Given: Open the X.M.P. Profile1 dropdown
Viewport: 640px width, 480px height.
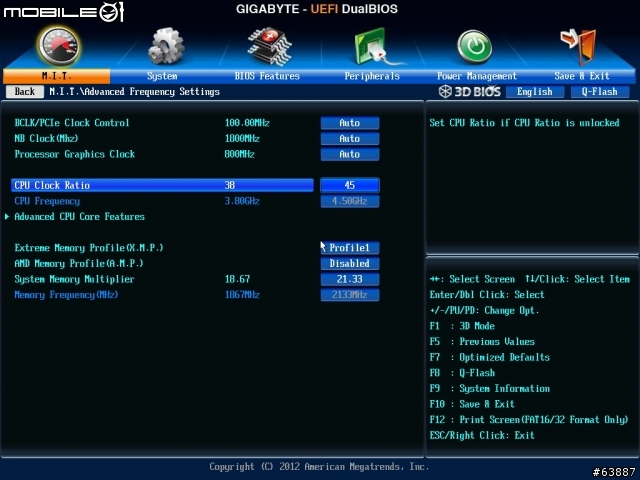Looking at the screenshot, I should 350,248.
